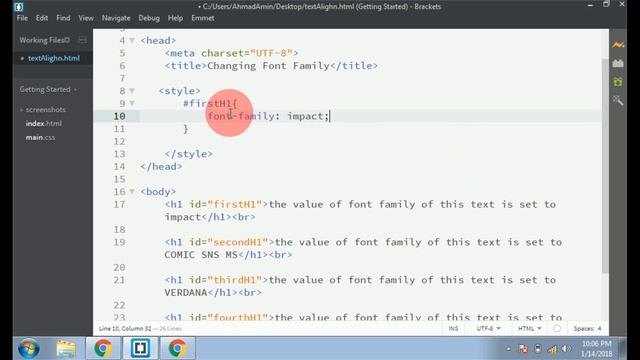The image size is (640, 360).
Task: Open the Getting Started project dropdown
Action: pos(48,89)
